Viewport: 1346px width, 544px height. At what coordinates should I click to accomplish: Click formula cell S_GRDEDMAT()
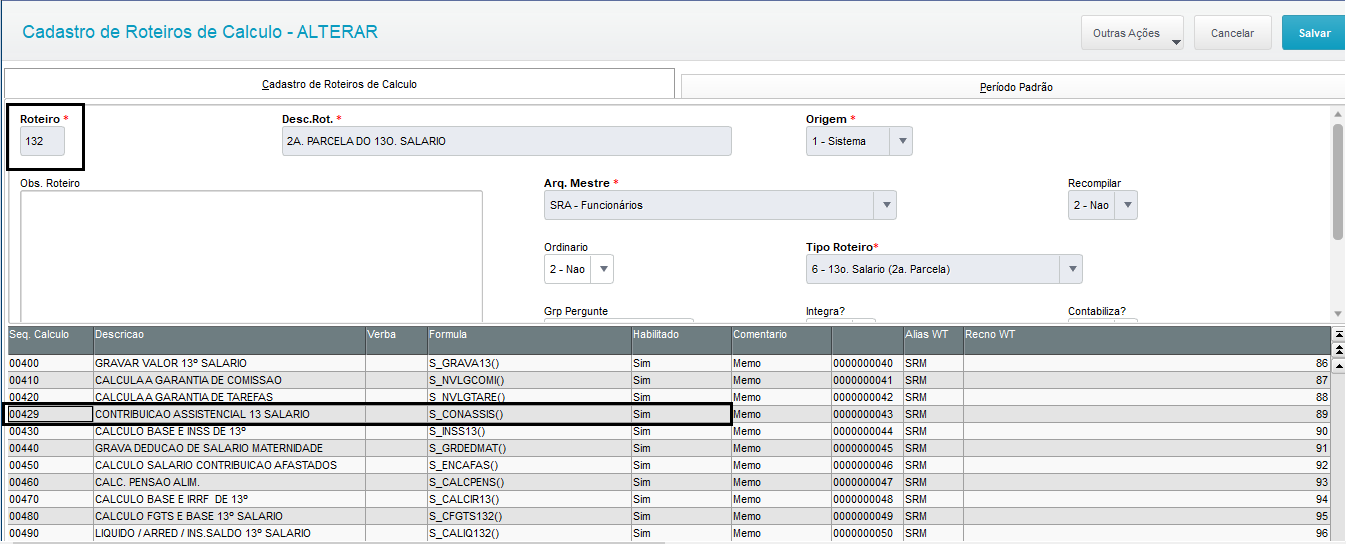[528, 448]
